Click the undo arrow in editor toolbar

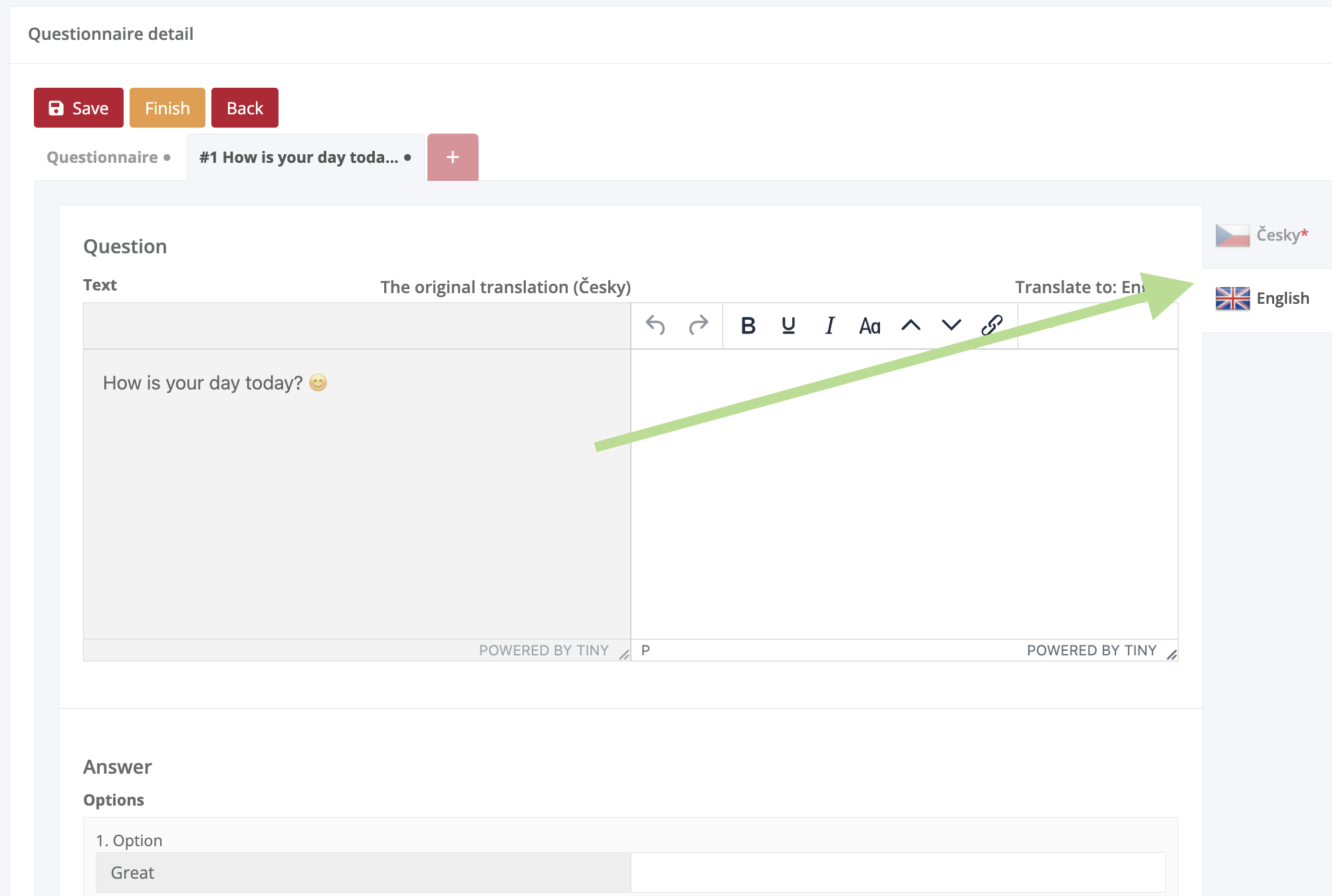coord(655,325)
